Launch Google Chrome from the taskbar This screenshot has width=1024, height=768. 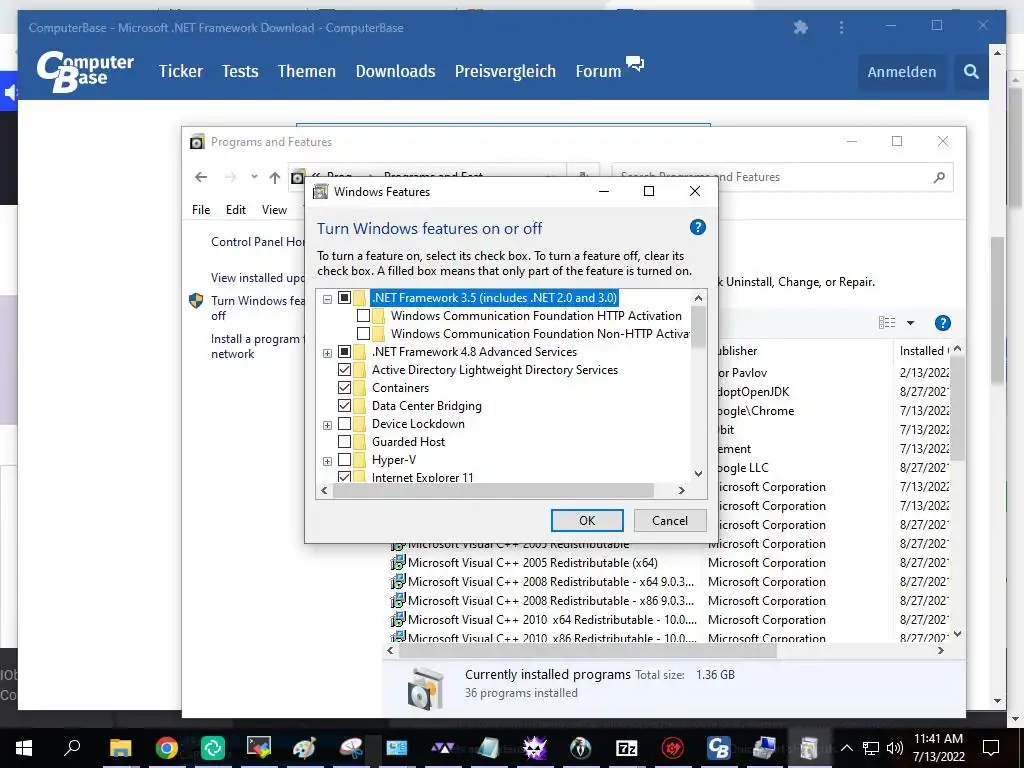[167, 747]
